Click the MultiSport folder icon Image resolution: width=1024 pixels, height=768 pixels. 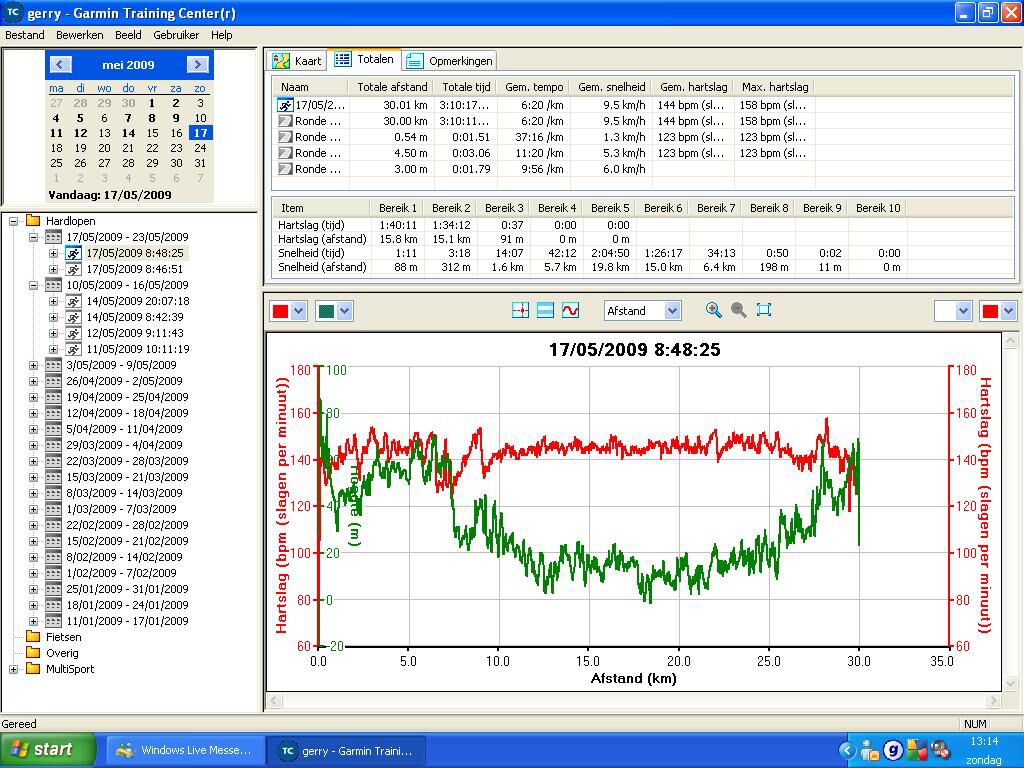tap(33, 669)
